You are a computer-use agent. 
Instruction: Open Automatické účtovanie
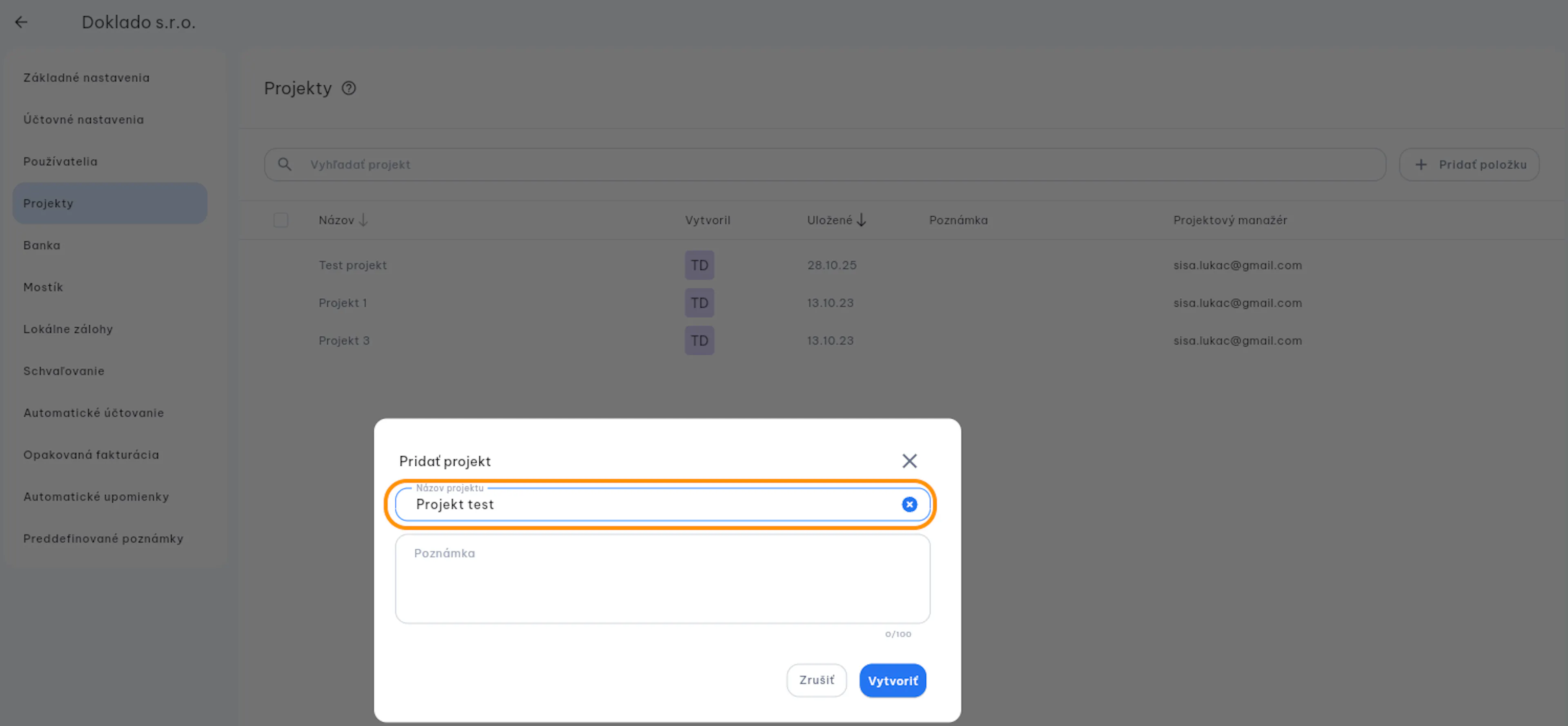point(109,413)
